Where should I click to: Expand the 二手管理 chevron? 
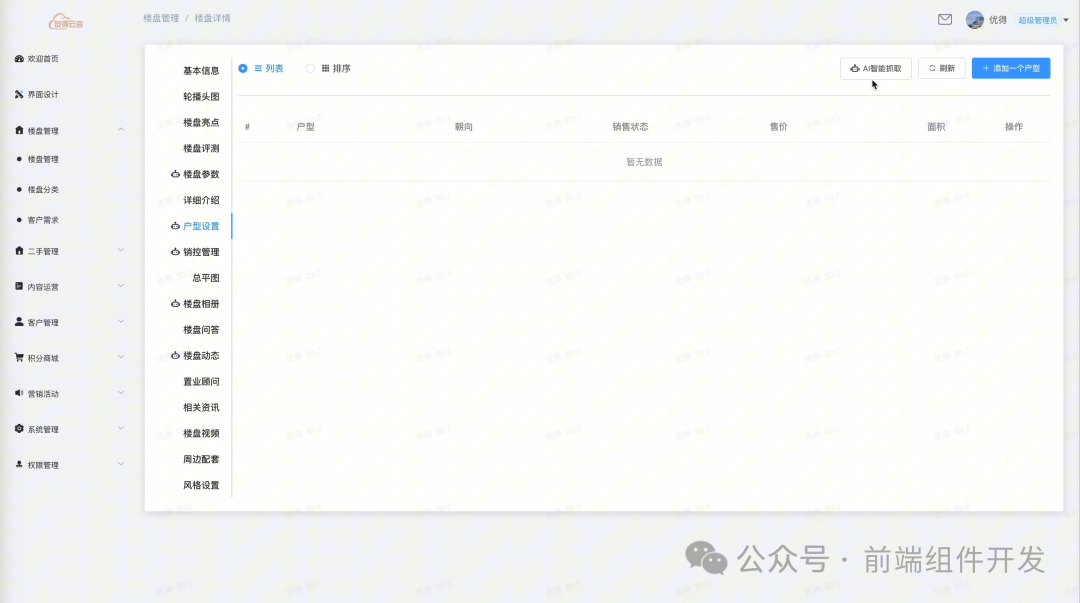pos(121,250)
